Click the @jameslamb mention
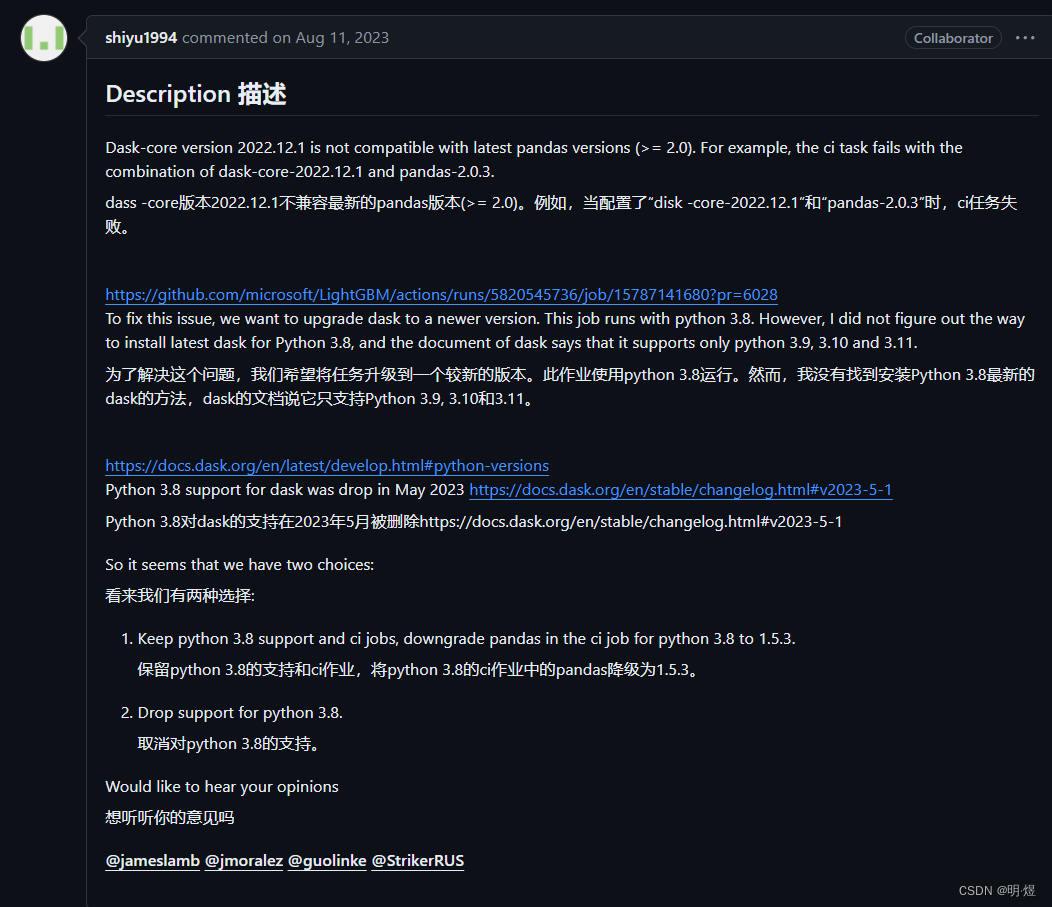 [x=152, y=861]
